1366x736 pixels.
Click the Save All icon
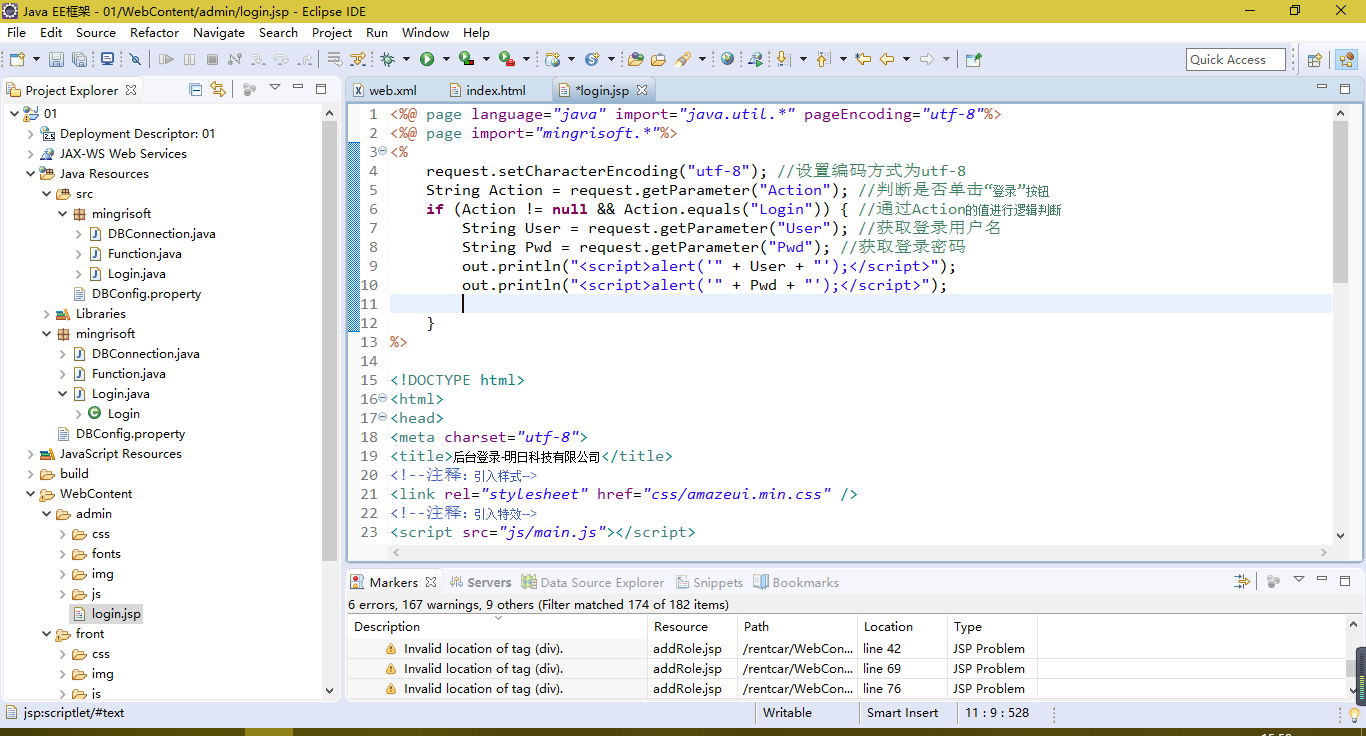tap(79, 60)
